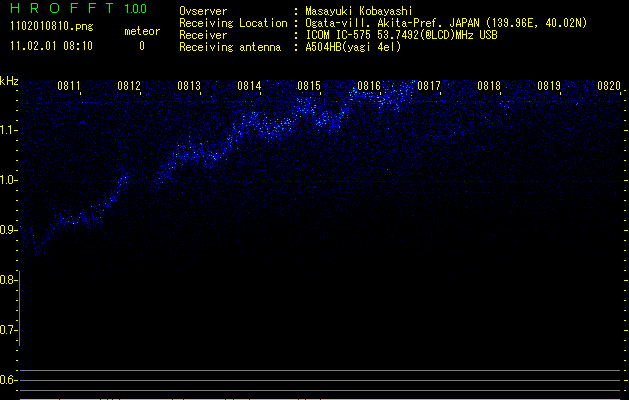This screenshot has height=400, width=629.
Task: Click the meteor count value 0
Action: click(x=142, y=46)
